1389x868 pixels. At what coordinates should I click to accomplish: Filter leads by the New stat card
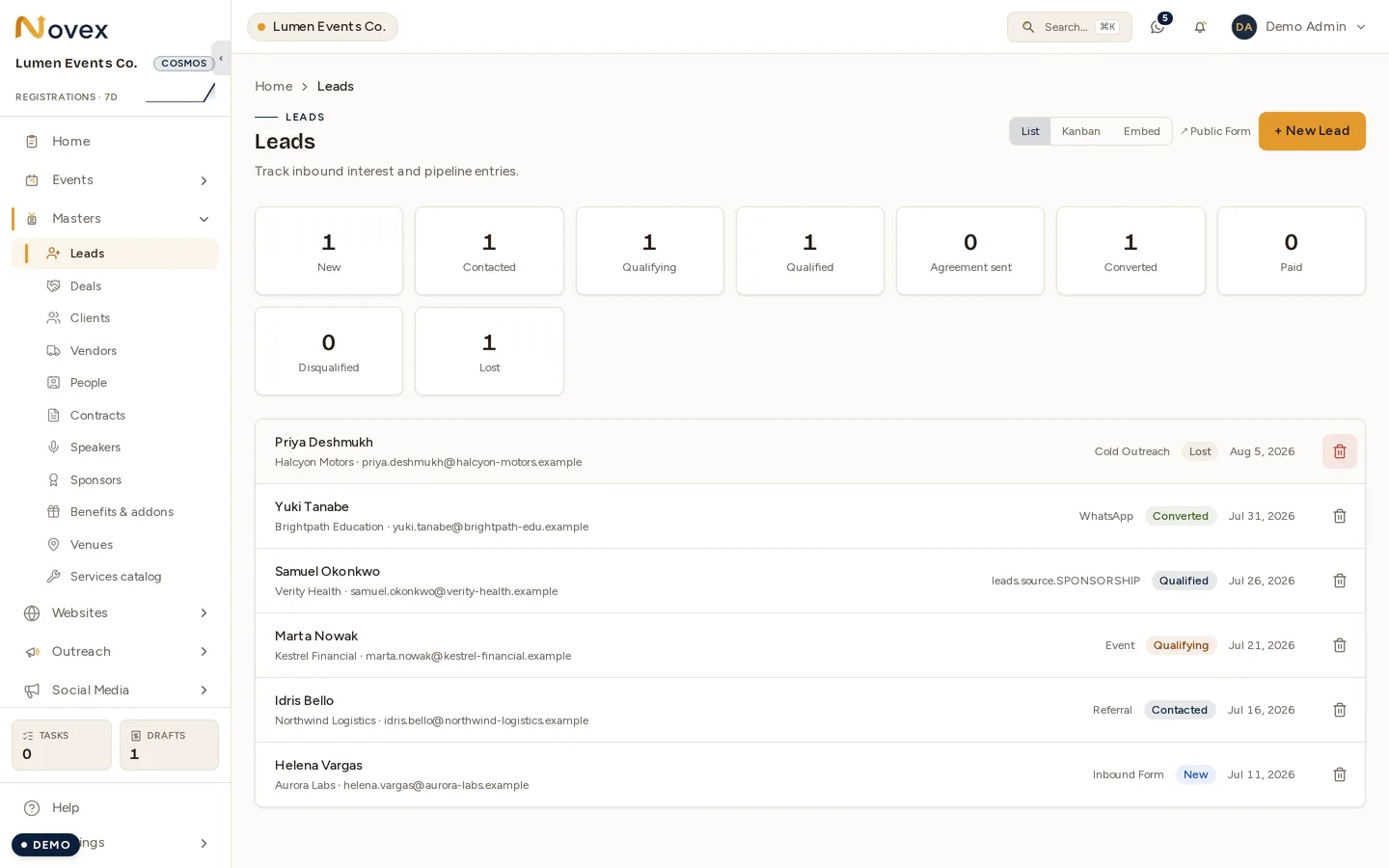click(x=329, y=251)
